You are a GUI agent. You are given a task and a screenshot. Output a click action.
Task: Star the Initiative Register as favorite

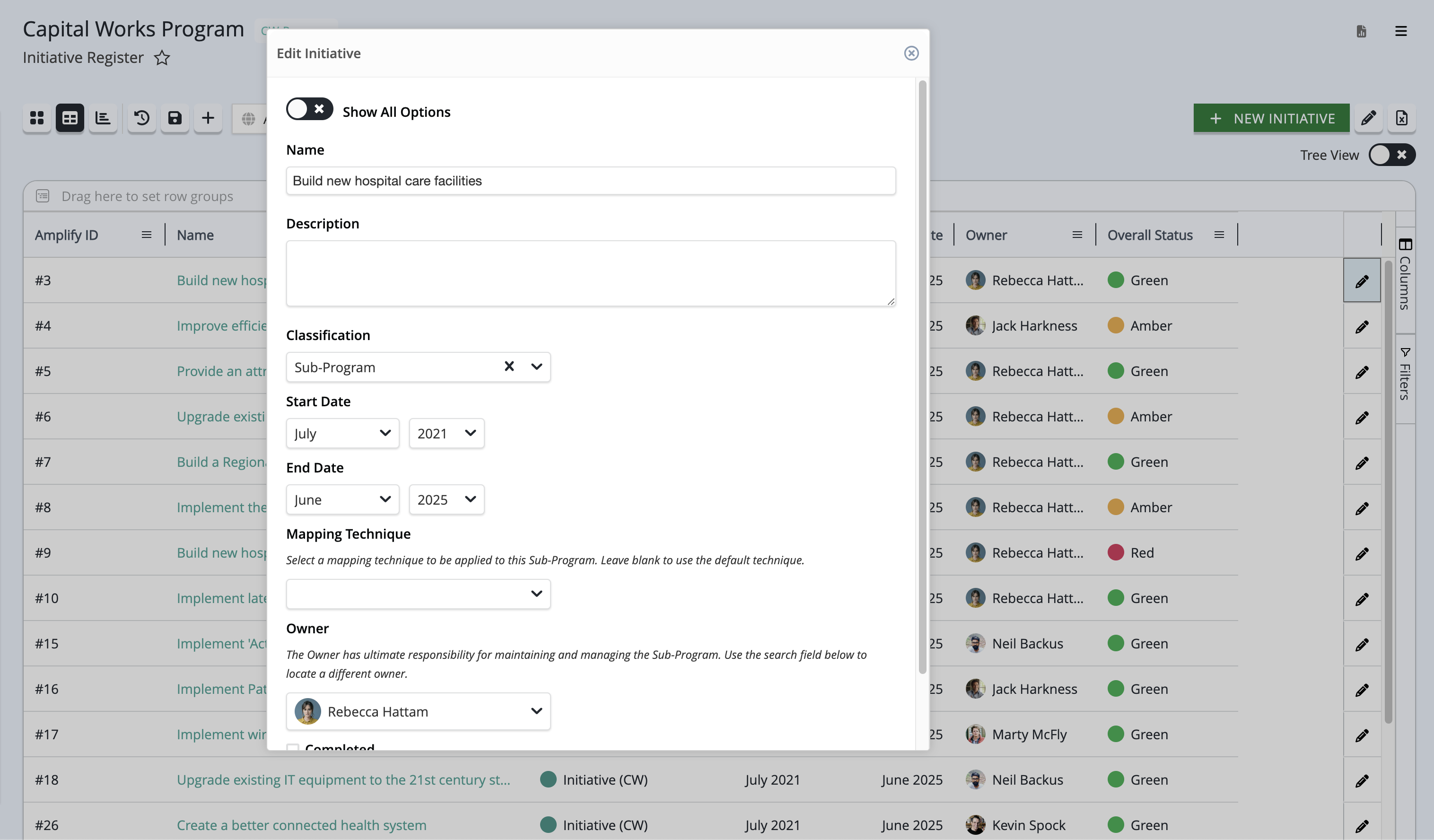tap(162, 58)
